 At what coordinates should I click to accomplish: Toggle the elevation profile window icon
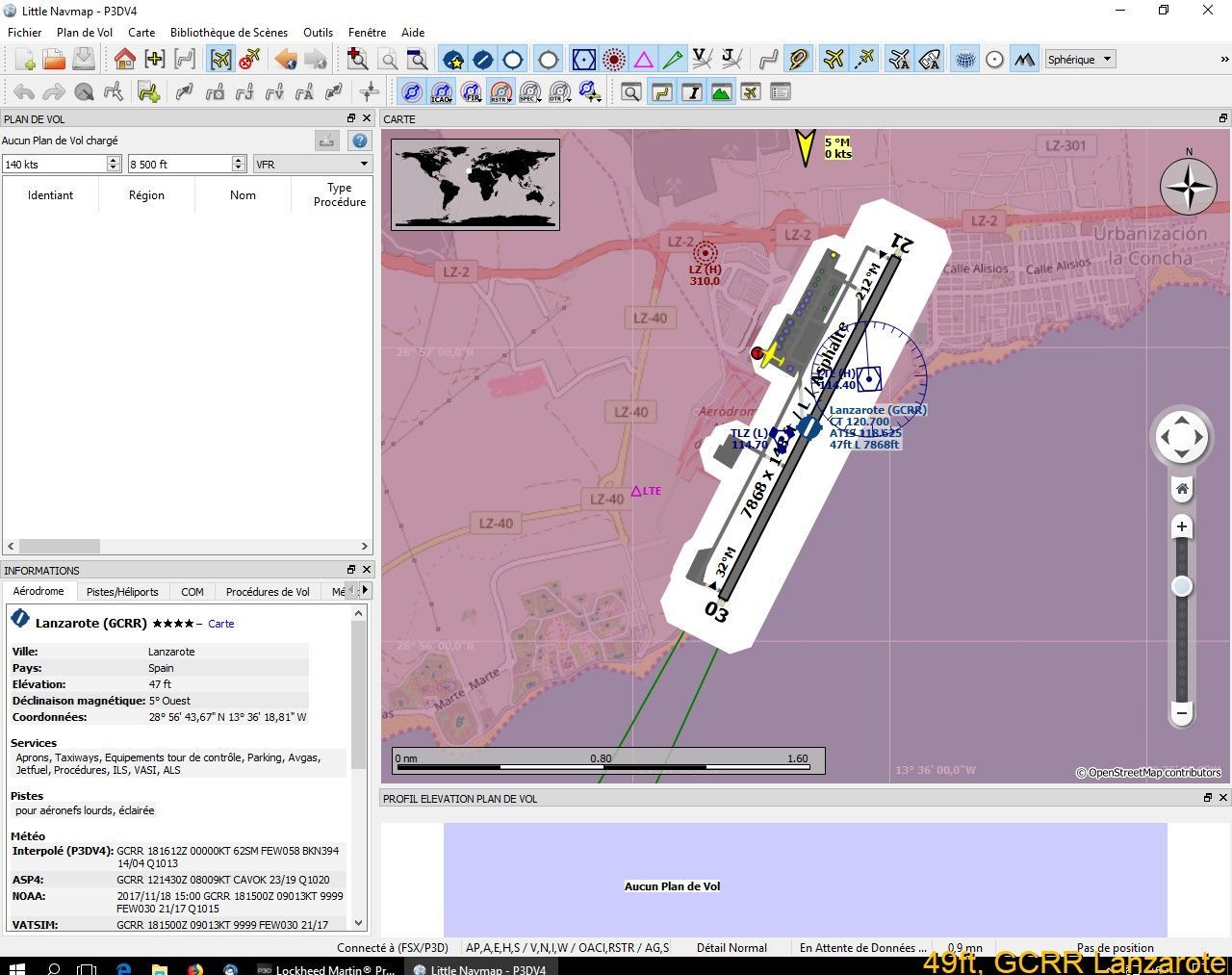pyautogui.click(x=721, y=92)
